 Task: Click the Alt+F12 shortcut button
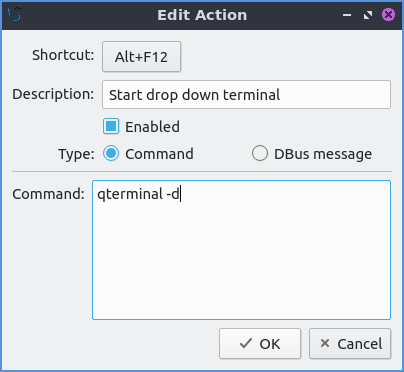point(141,57)
